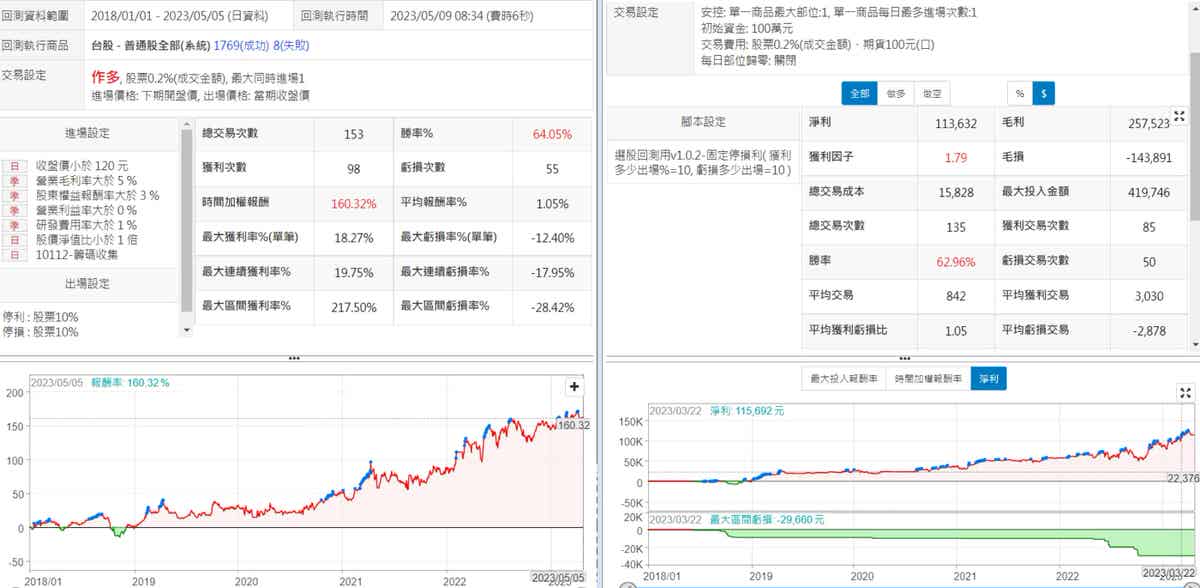Click scroll-down arrow of entry settings panel
This screenshot has height=588, width=1200.
186,329
